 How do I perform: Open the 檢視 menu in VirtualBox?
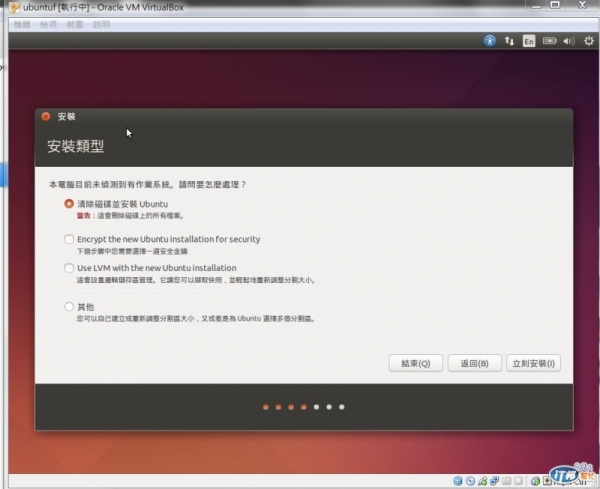point(48,24)
